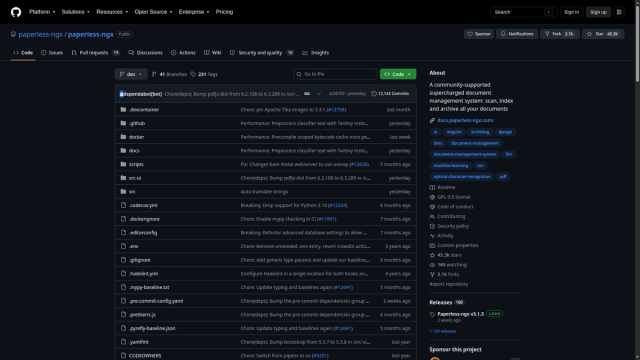Open the .devcontainer folder icon
The height and width of the screenshot is (360, 640).
pos(123,109)
